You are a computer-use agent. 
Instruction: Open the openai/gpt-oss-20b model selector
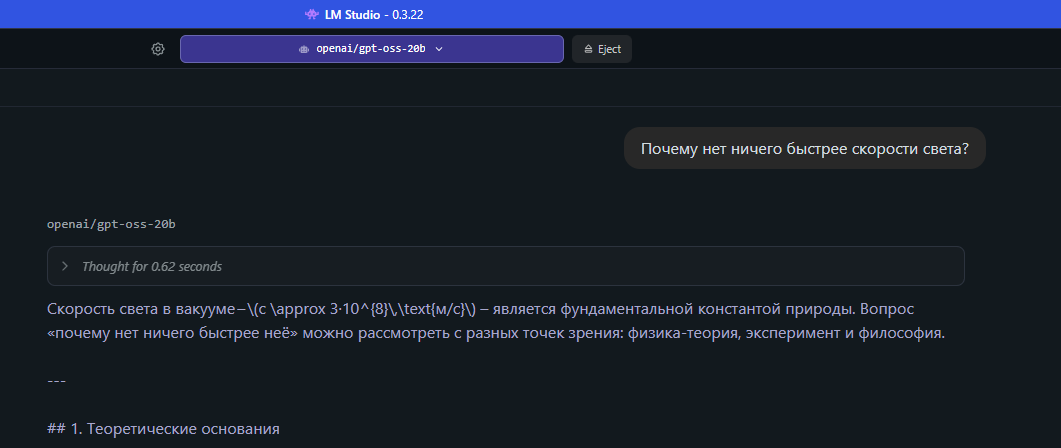pos(371,49)
